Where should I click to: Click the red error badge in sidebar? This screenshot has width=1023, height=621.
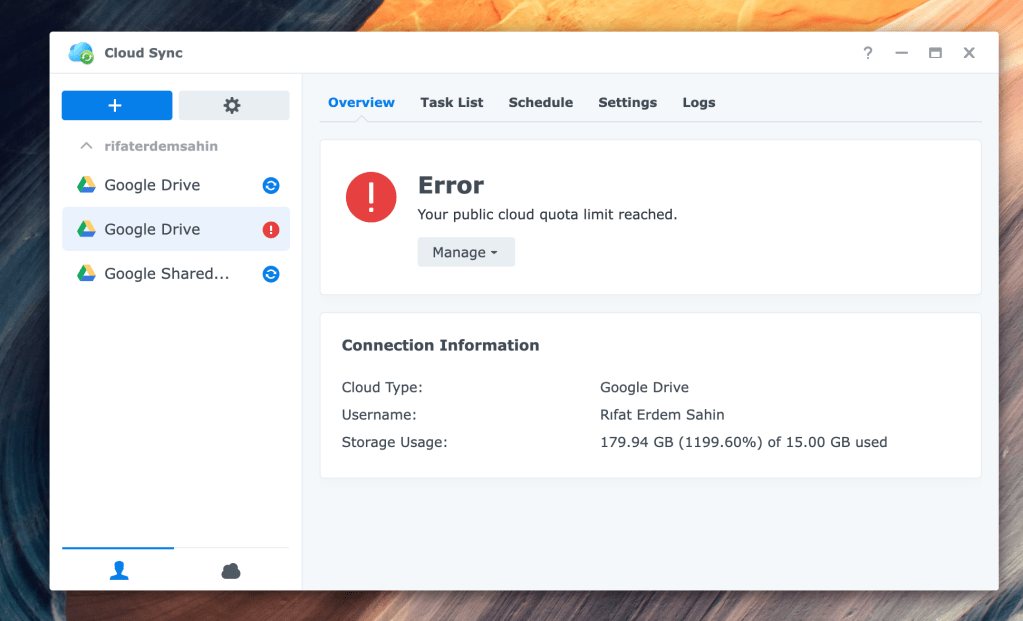pos(271,230)
